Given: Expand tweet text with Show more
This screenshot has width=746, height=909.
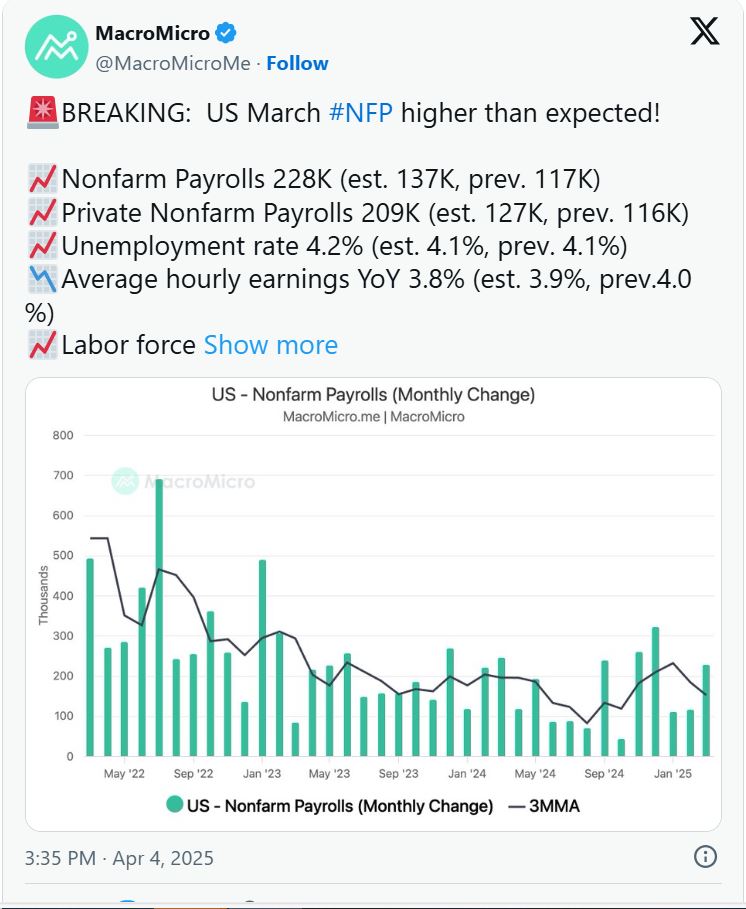Looking at the screenshot, I should 271,345.
